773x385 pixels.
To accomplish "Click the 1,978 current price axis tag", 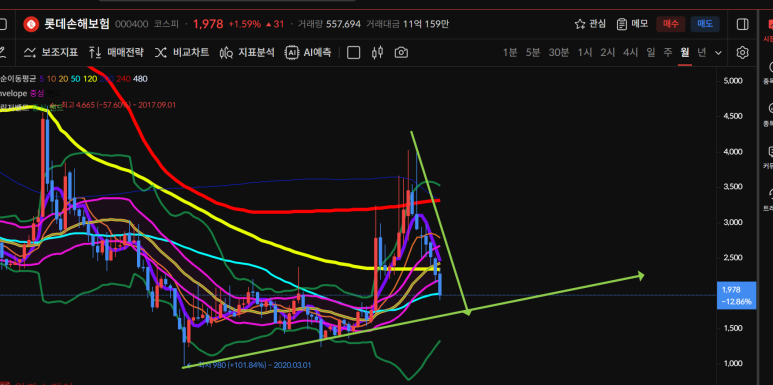I will click(736, 295).
